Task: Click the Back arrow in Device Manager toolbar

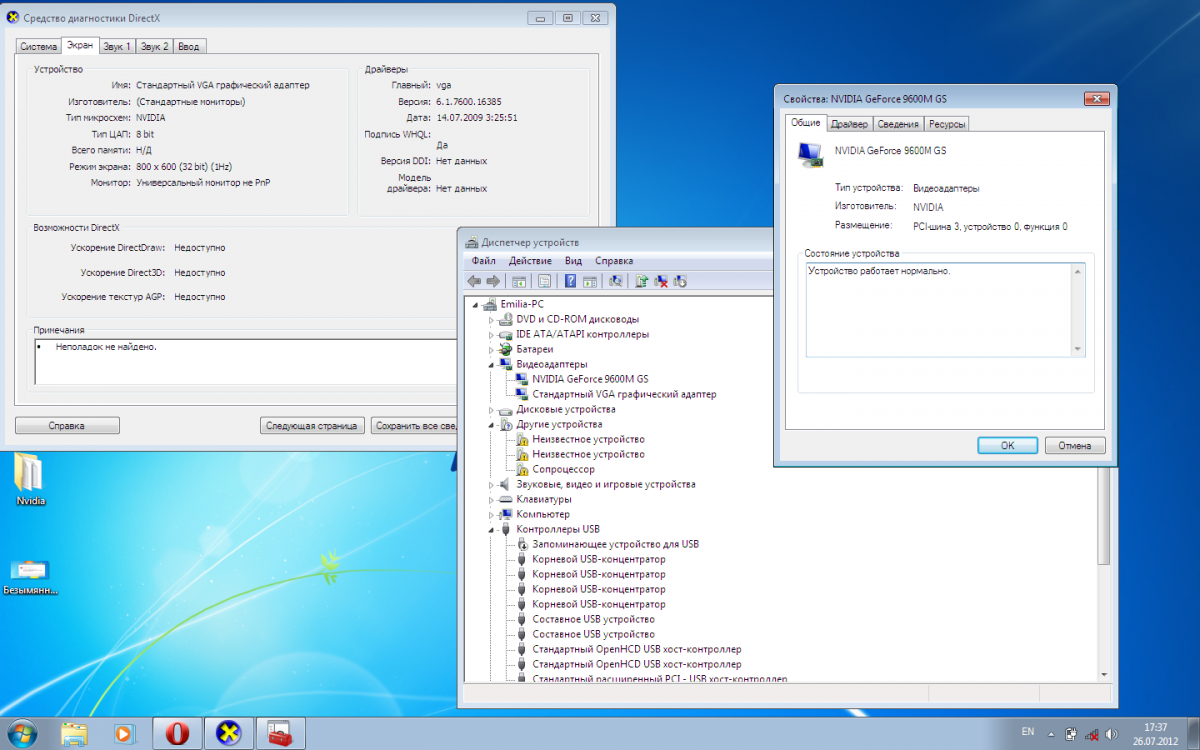Action: pos(474,281)
